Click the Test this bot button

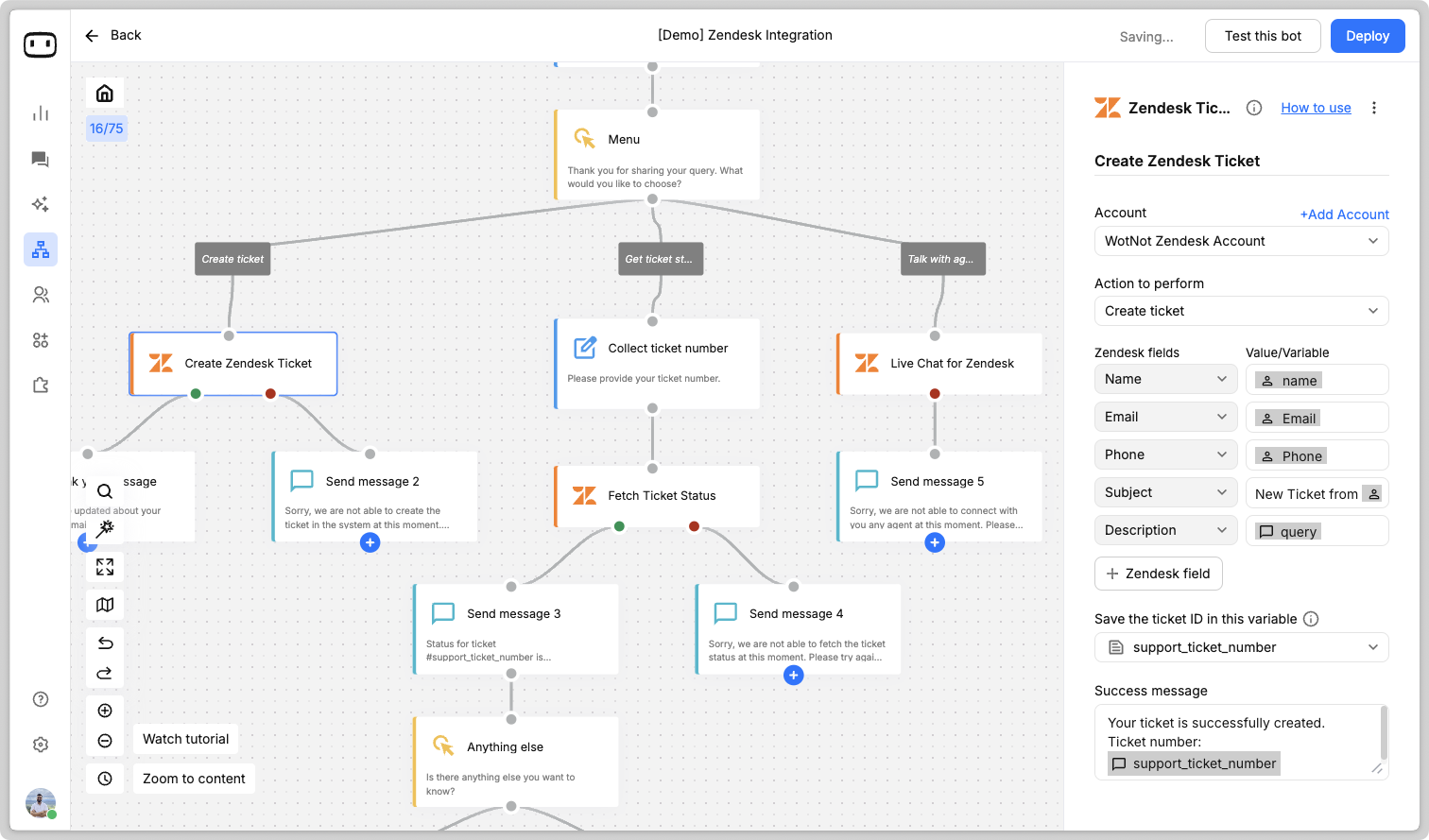pyautogui.click(x=1263, y=36)
